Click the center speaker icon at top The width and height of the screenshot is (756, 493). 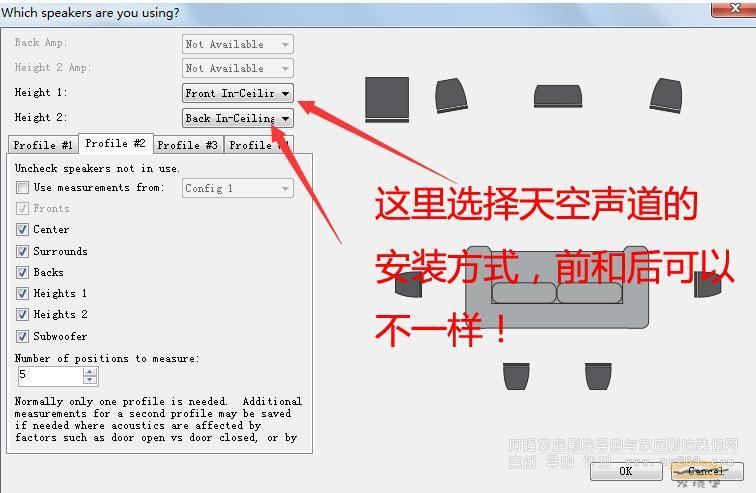point(558,95)
